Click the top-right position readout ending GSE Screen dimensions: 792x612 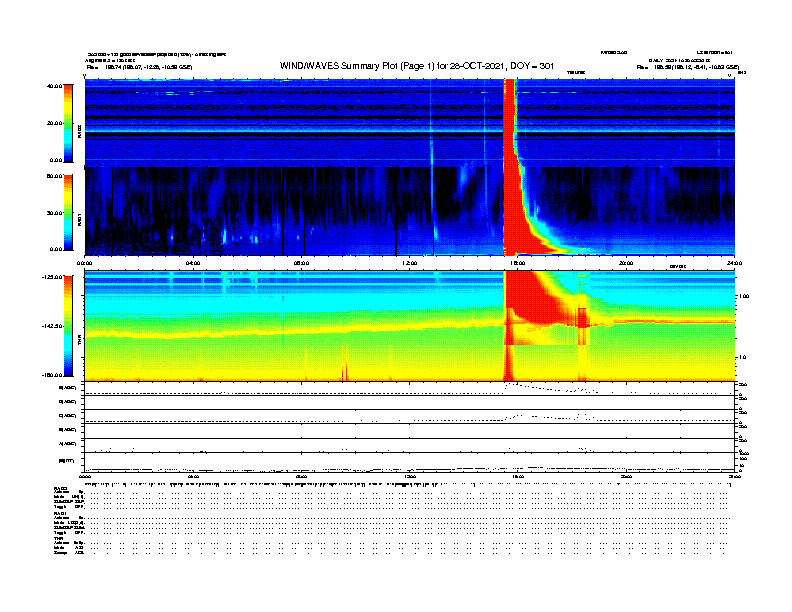688,67
